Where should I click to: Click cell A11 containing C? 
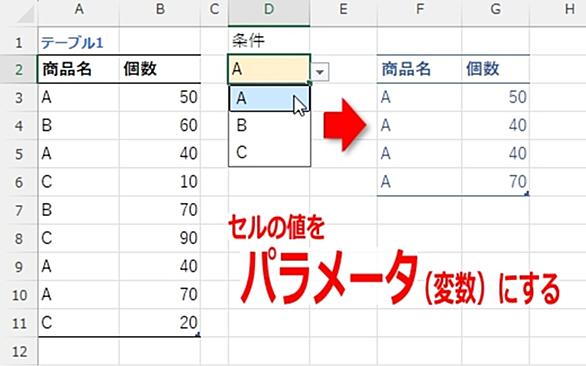pyautogui.click(x=78, y=323)
